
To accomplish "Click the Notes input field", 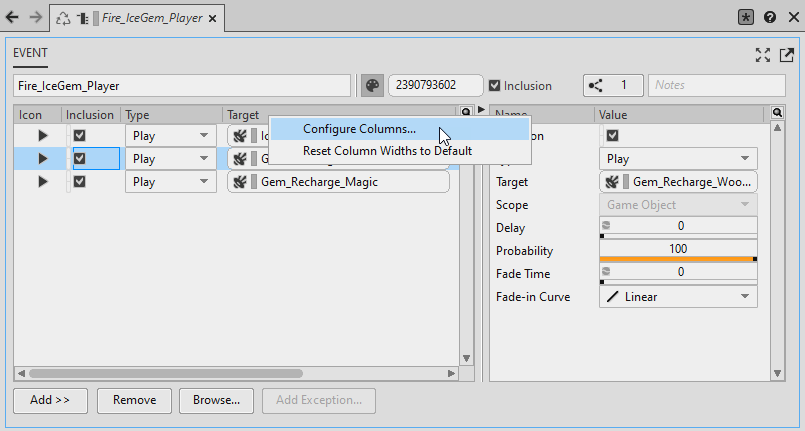I will coord(716,86).
